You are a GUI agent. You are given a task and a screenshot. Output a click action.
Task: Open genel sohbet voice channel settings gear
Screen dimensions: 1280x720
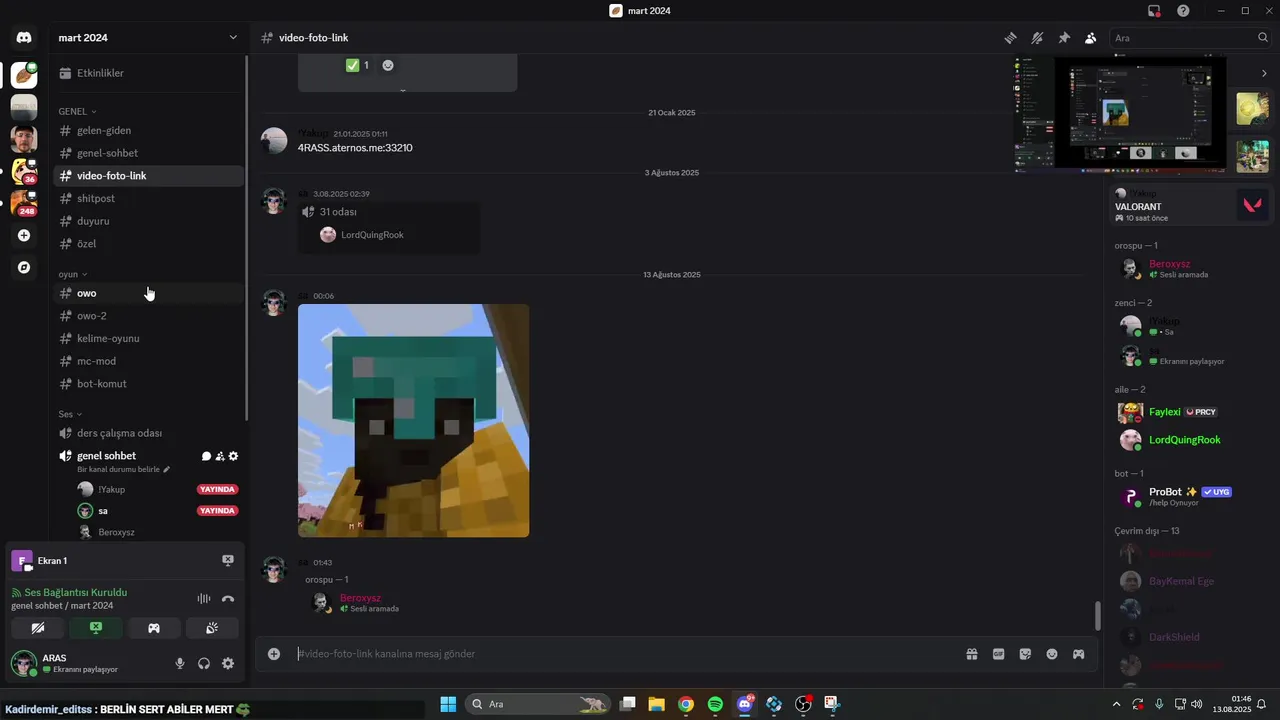coord(234,456)
